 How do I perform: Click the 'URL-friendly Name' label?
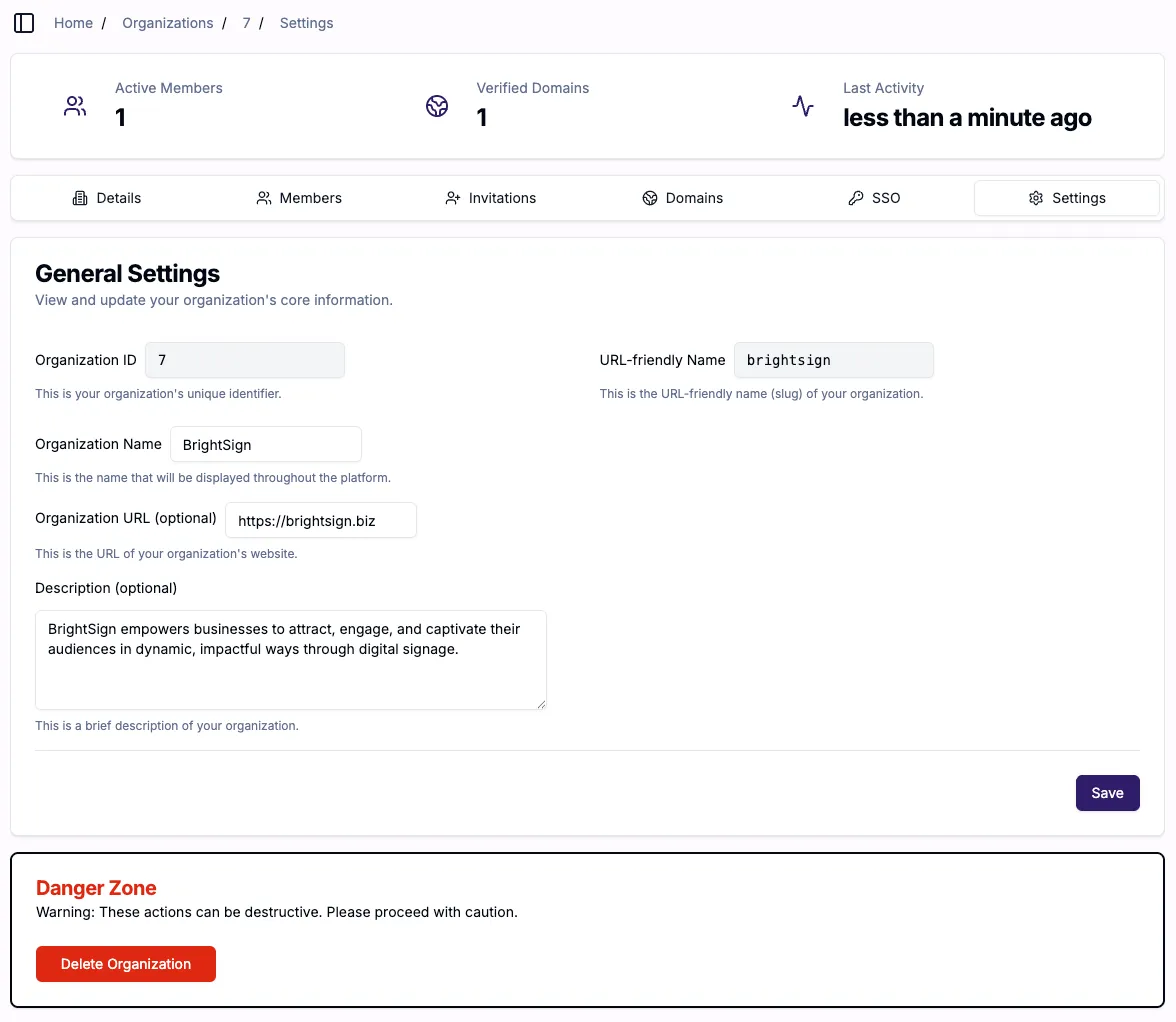(662, 360)
